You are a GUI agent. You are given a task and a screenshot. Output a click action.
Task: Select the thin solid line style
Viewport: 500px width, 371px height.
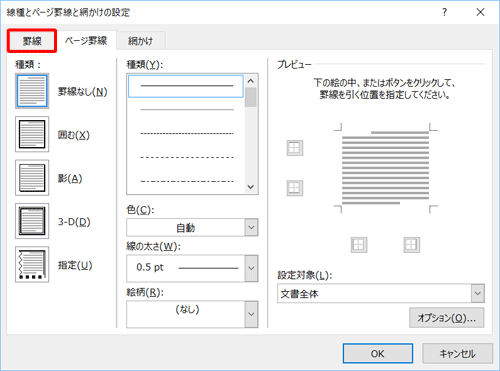coord(186,109)
